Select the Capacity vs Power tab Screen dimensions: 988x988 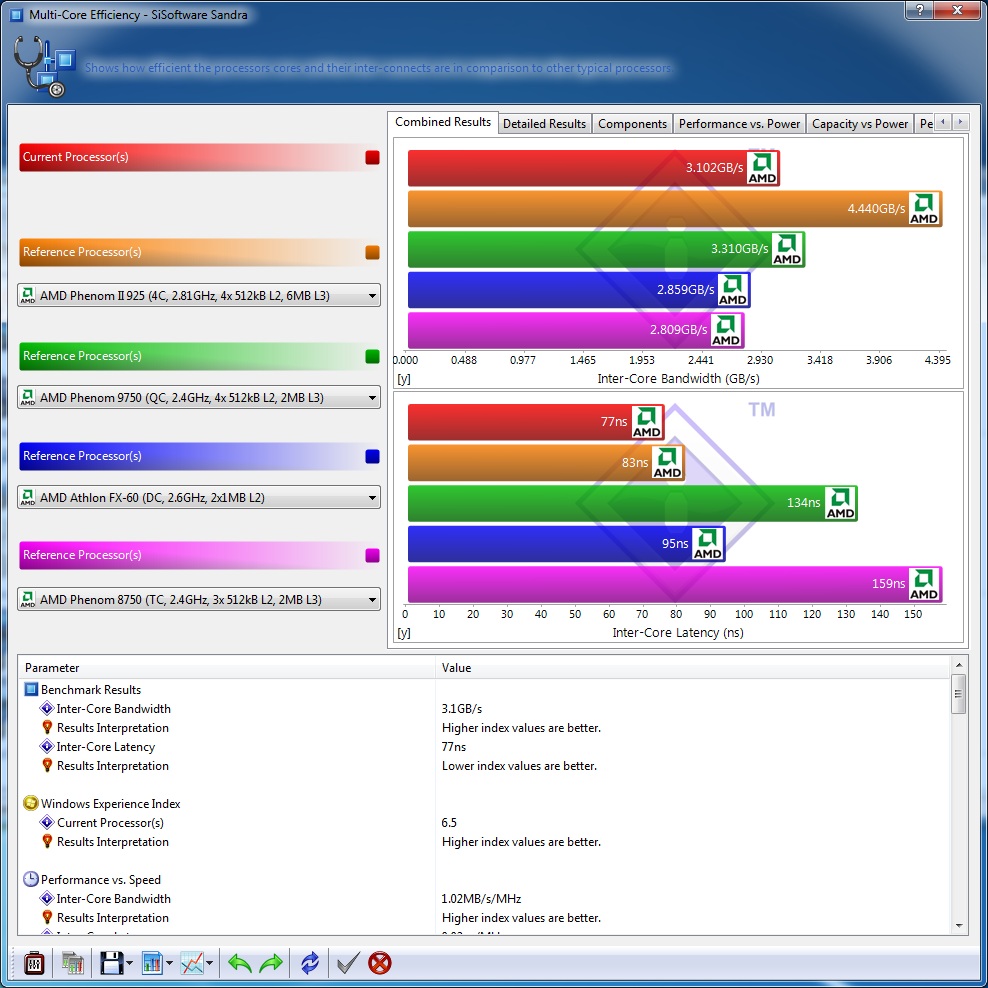click(x=859, y=124)
